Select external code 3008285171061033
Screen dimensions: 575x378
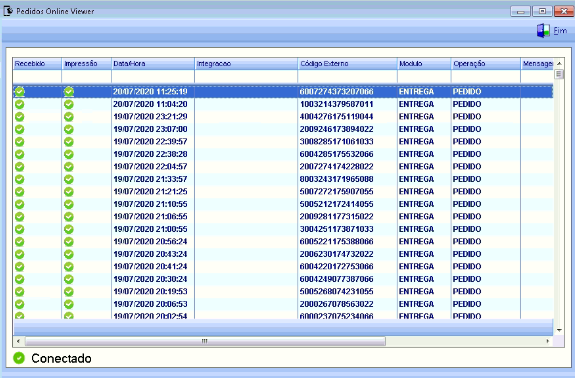click(336, 142)
